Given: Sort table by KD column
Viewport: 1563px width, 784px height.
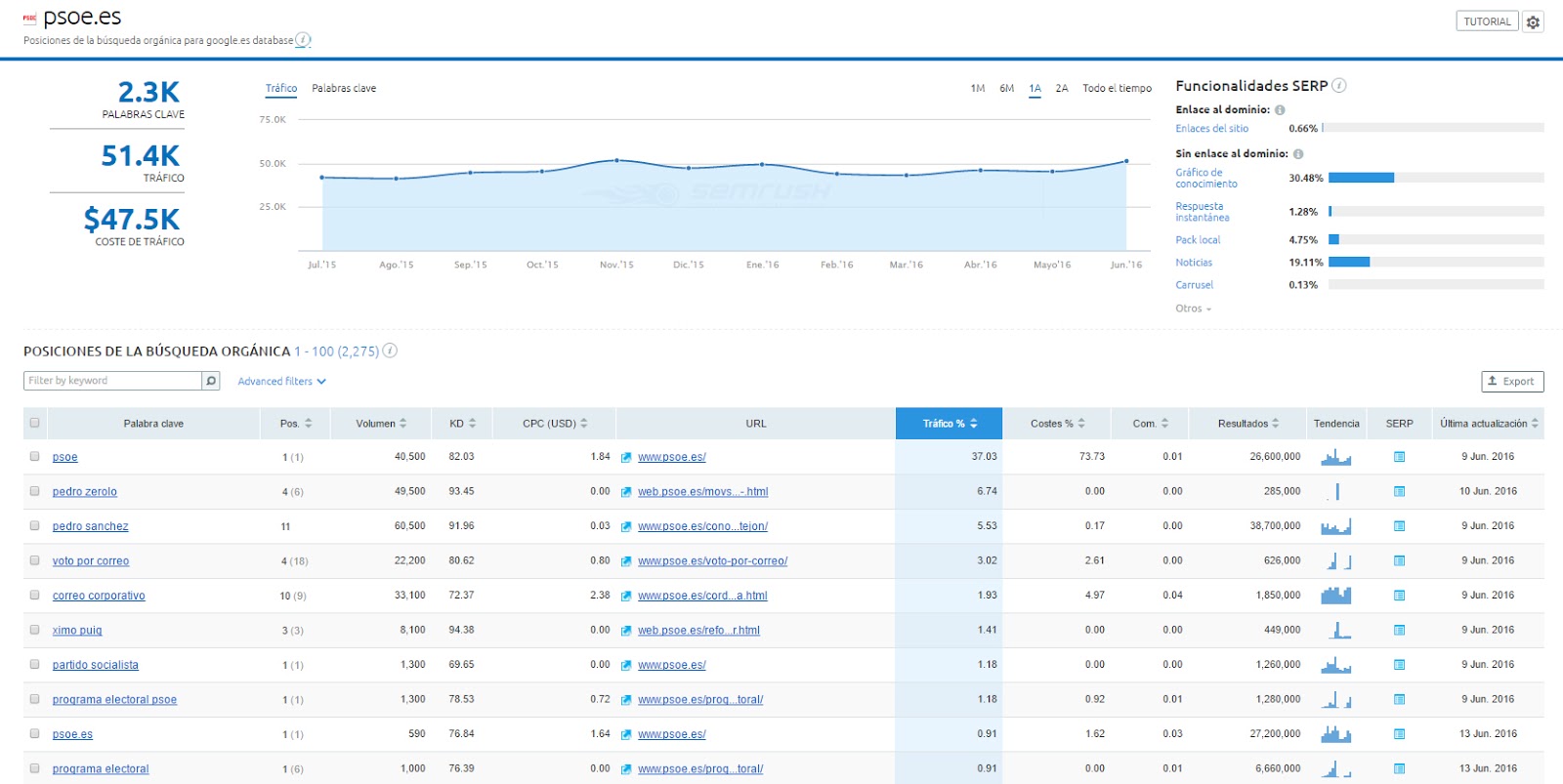Looking at the screenshot, I should (463, 424).
